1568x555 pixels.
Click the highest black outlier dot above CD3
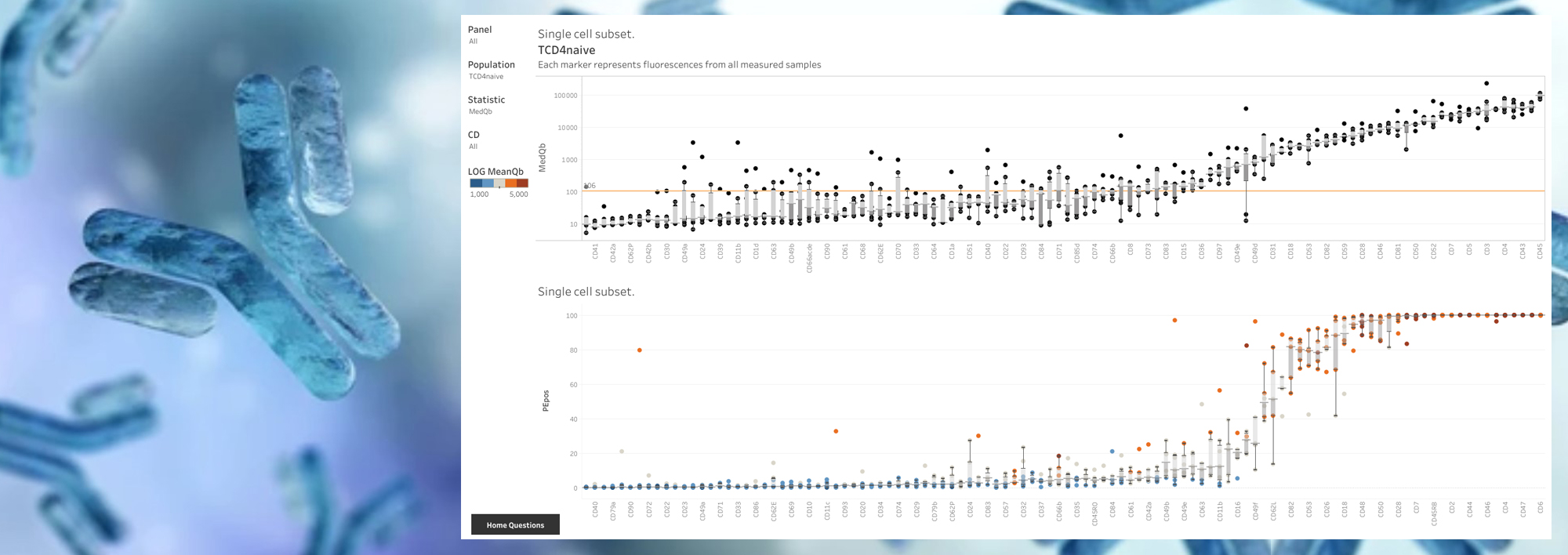1486,83
